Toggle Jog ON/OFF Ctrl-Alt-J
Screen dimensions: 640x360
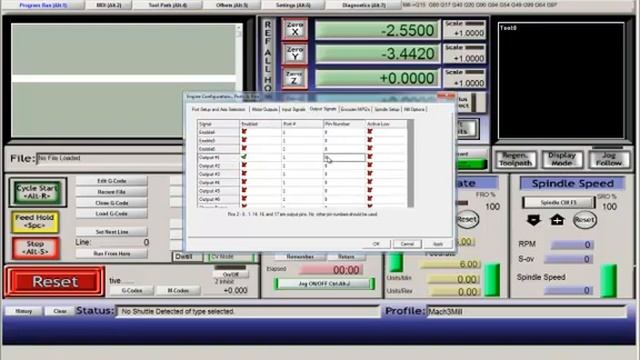tap(324, 284)
